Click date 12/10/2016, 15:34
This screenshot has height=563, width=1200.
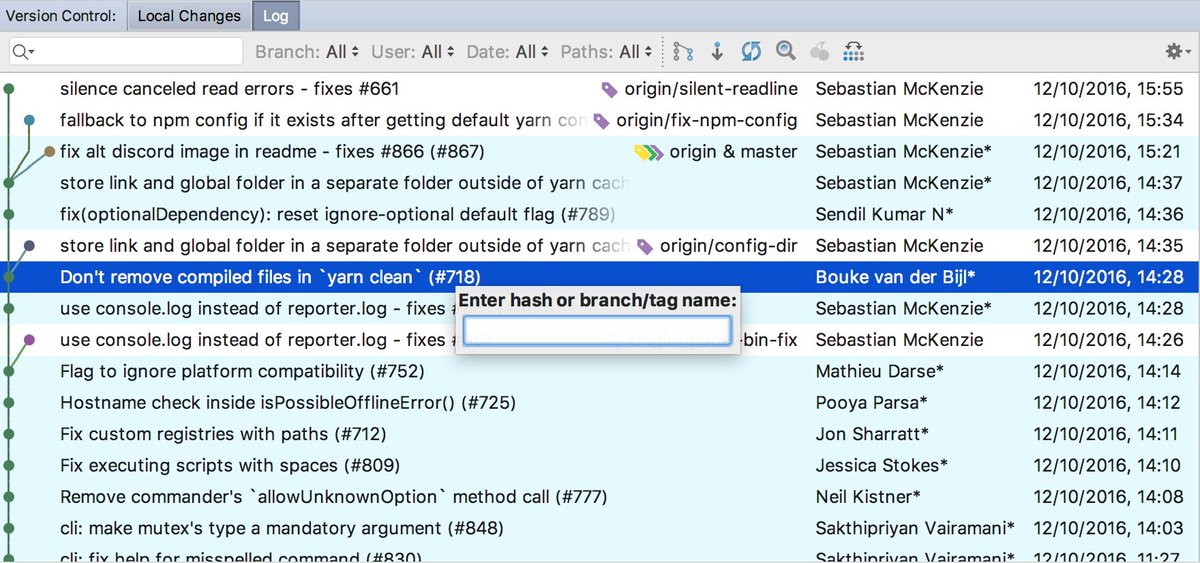[1109, 120]
